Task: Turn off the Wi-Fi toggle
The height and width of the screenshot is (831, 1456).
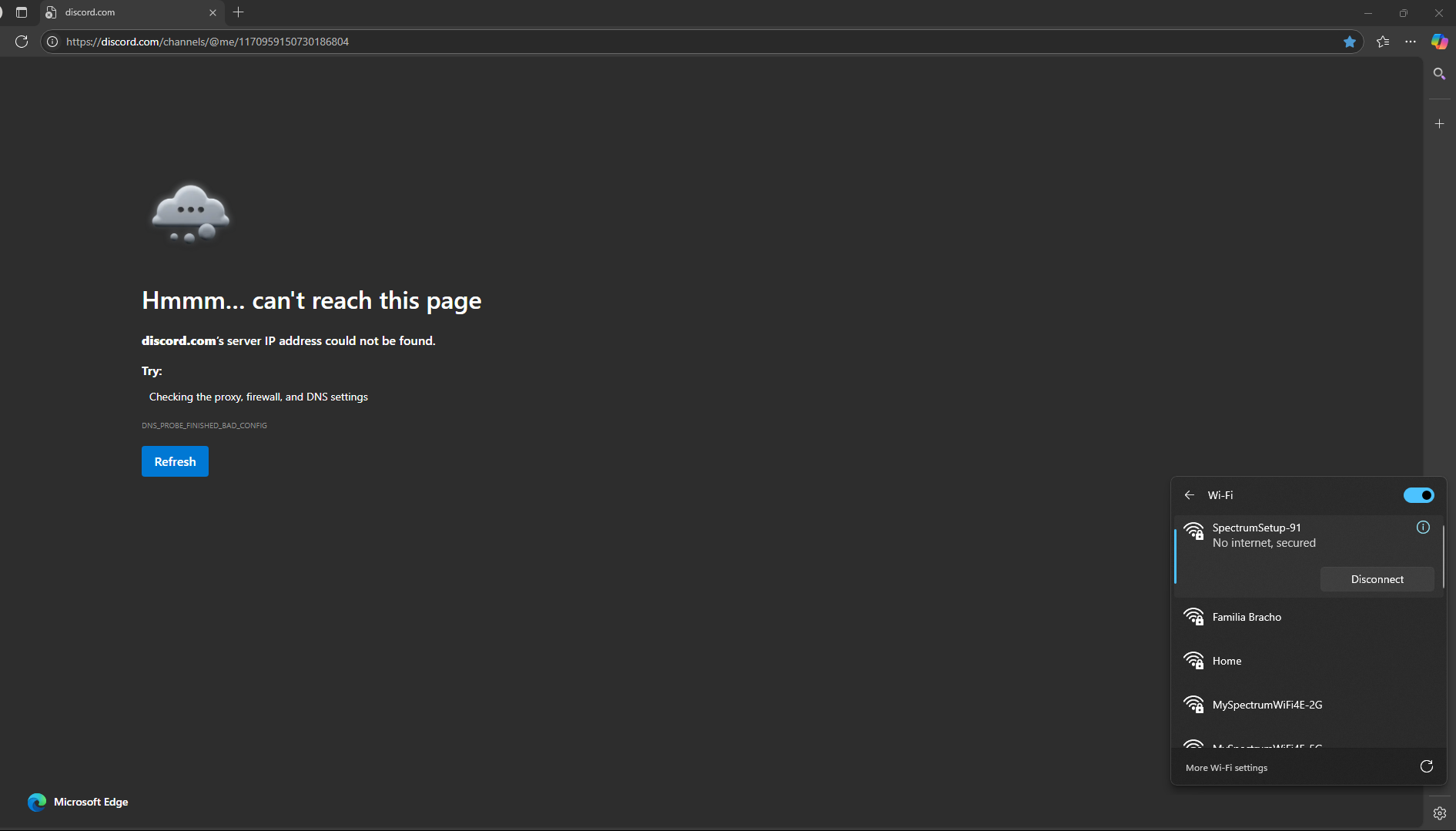Action: point(1419,494)
